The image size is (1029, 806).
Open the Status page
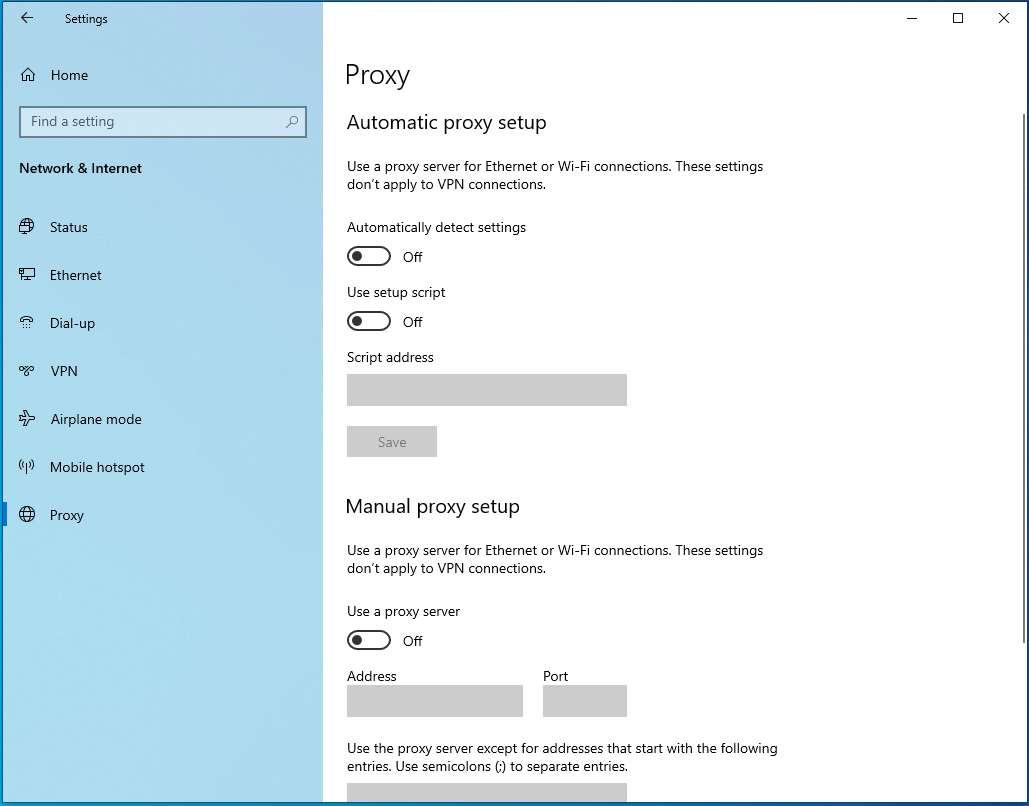point(163,227)
